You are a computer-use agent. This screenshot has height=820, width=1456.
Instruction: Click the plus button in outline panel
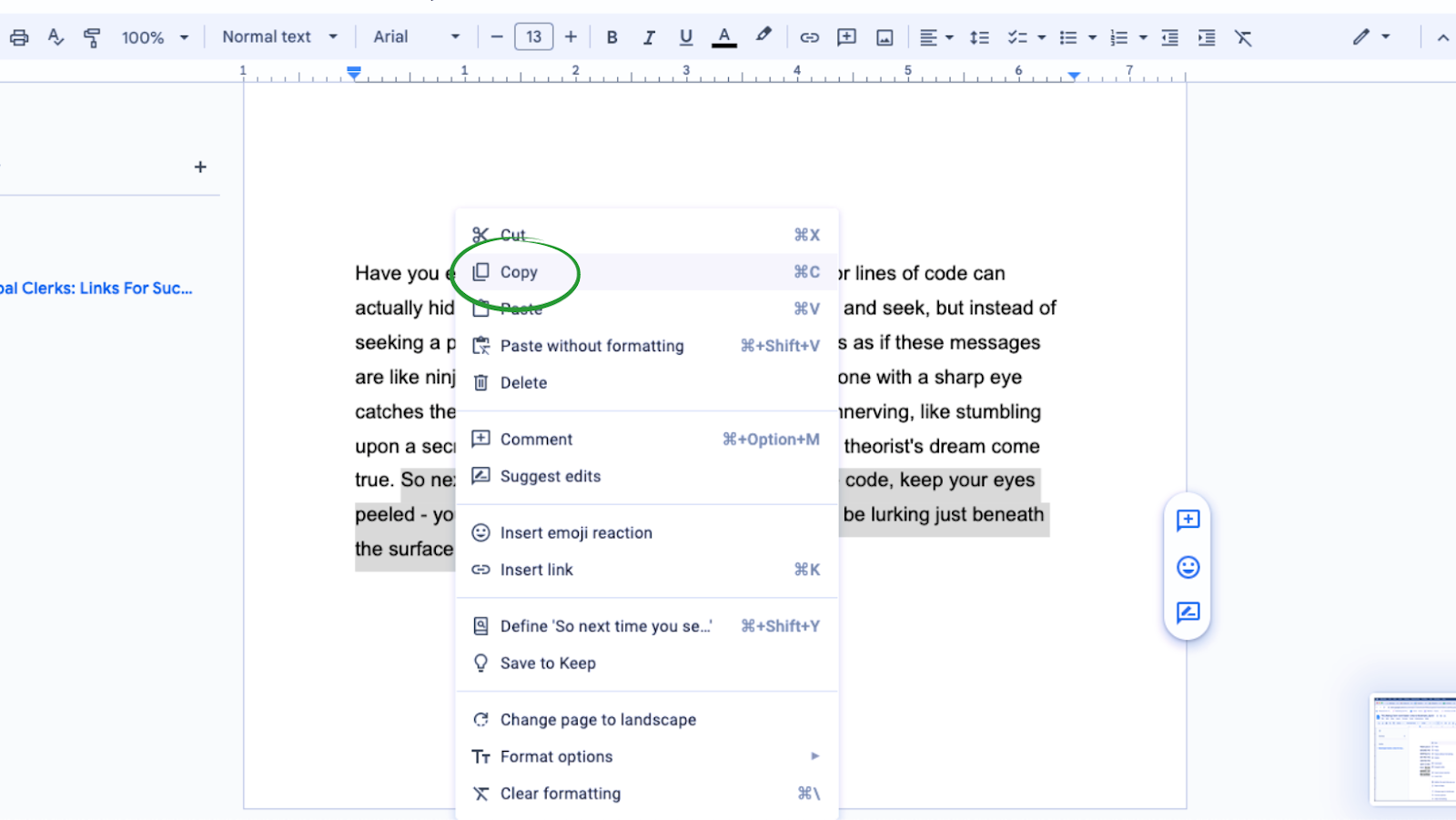click(200, 167)
